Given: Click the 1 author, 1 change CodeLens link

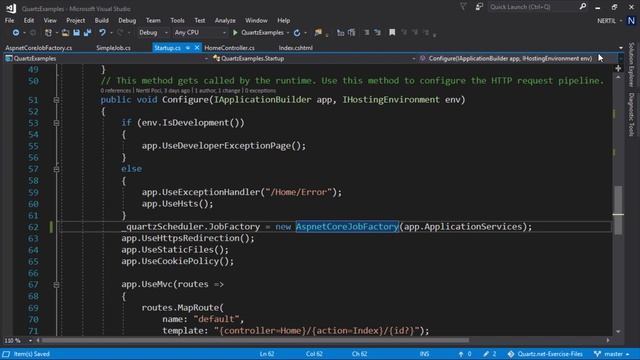Looking at the screenshot, I should [x=217, y=91].
